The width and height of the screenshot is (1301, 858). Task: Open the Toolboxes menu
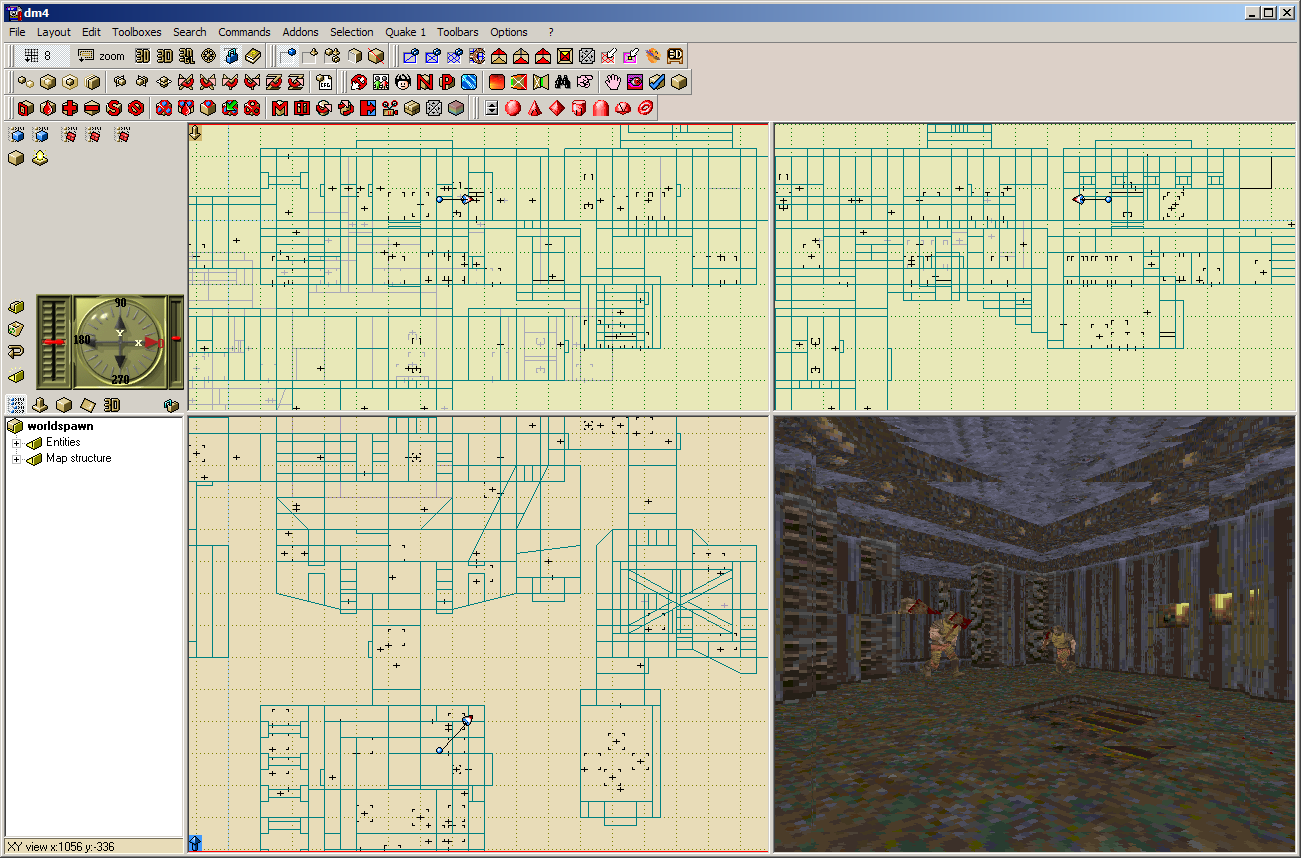click(x=136, y=32)
